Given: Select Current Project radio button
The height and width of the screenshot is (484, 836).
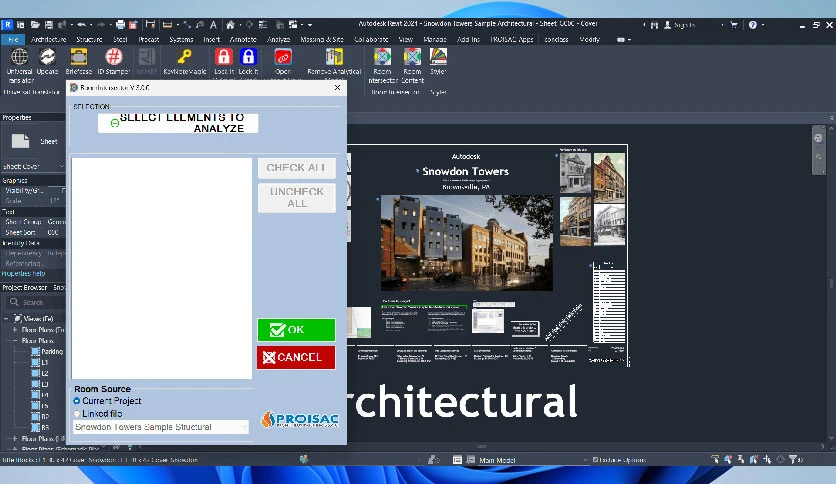Looking at the screenshot, I should [77, 401].
